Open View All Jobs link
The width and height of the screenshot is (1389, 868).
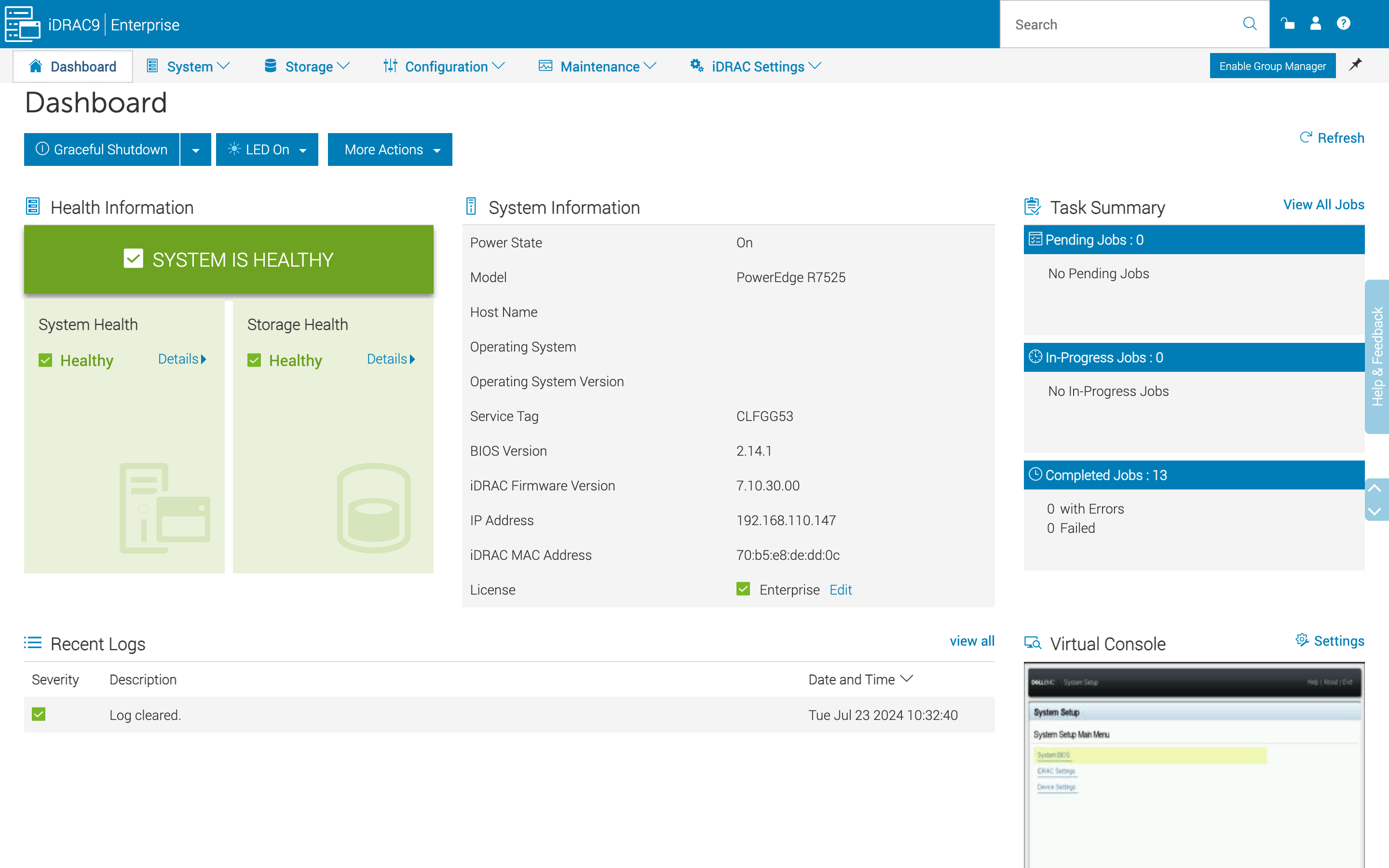[1323, 204]
